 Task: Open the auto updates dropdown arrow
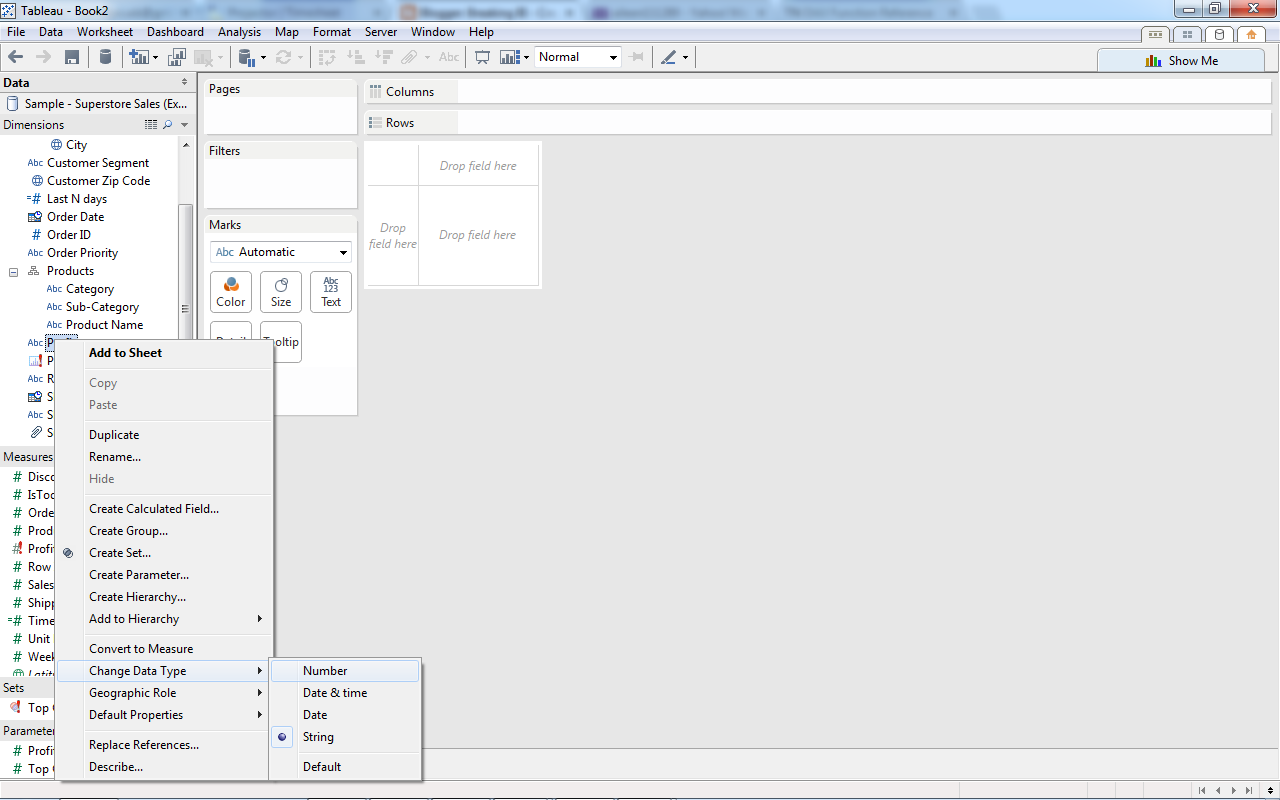click(x=263, y=57)
